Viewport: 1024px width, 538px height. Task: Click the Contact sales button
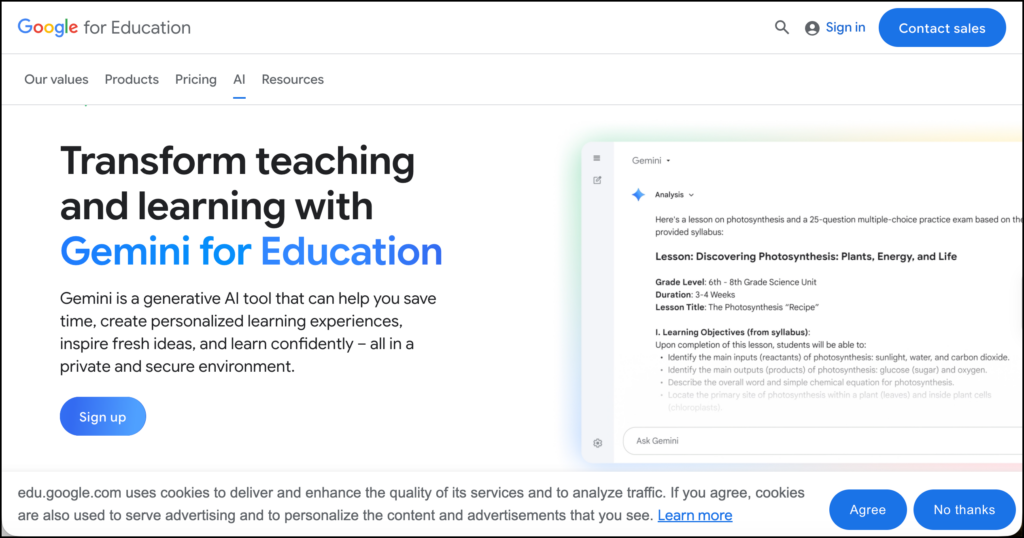(942, 28)
